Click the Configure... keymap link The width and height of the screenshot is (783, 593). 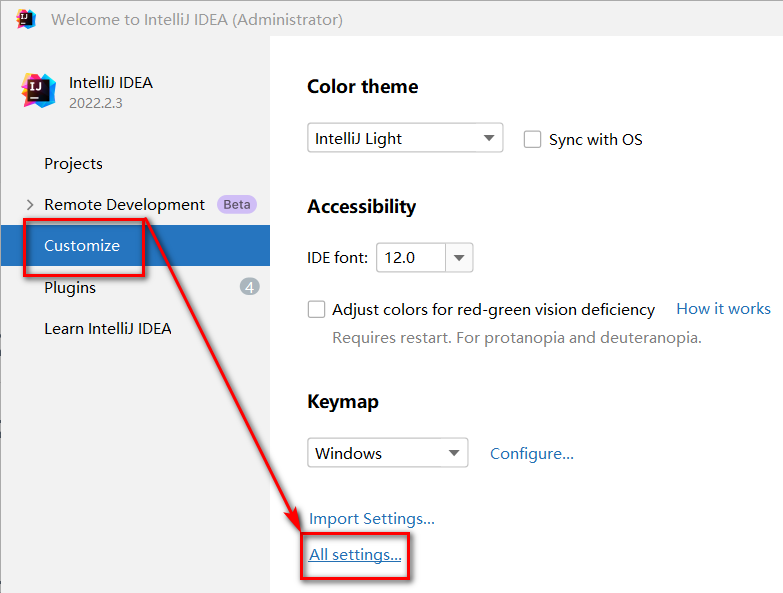click(x=531, y=454)
